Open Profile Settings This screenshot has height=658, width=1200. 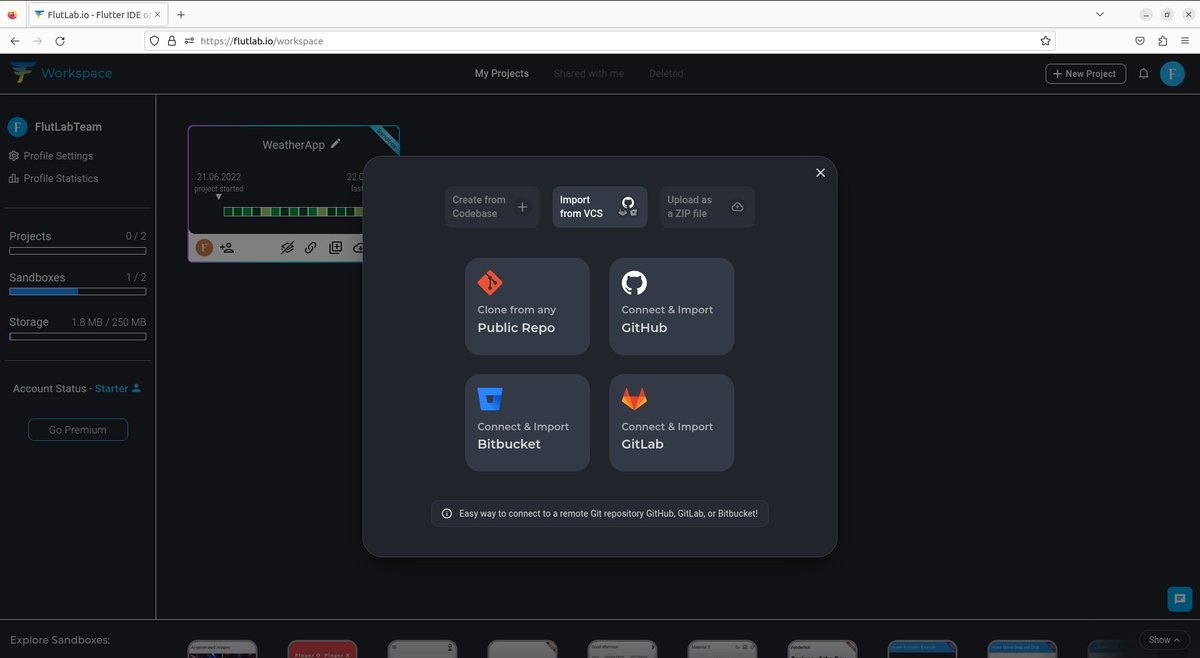(51, 156)
